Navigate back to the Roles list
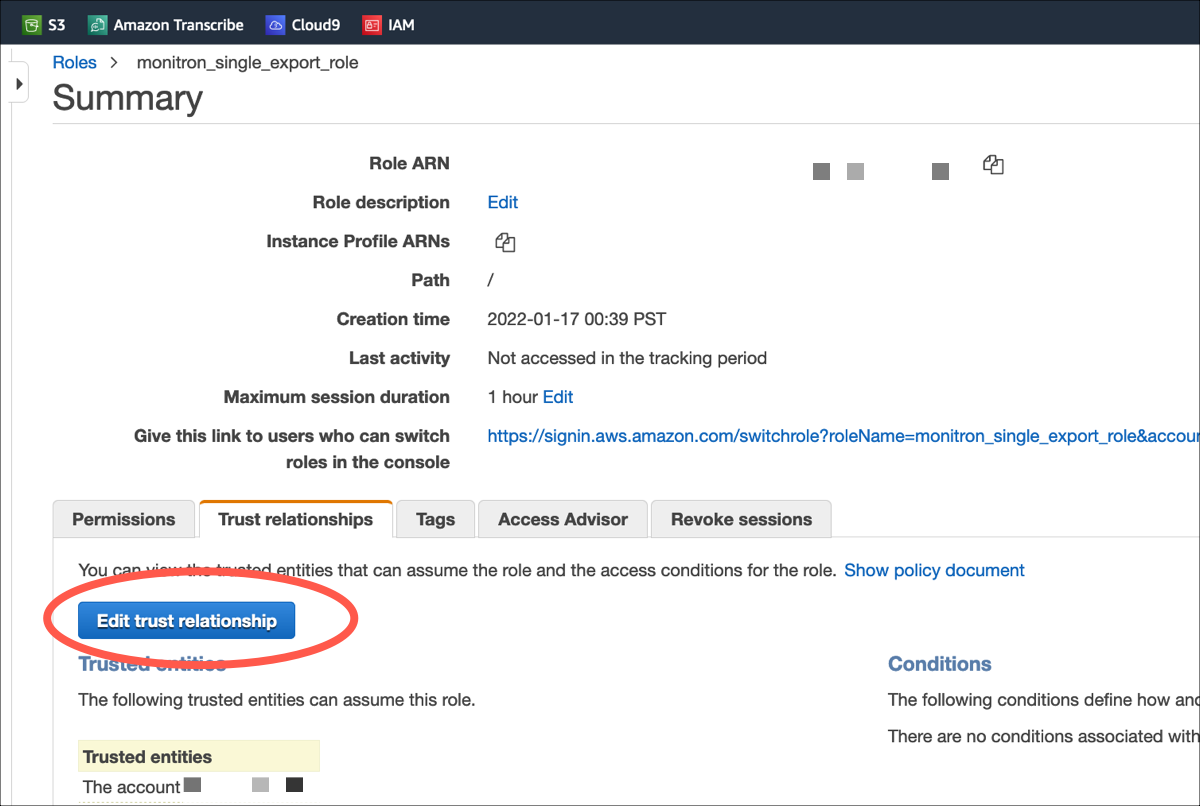 74,62
